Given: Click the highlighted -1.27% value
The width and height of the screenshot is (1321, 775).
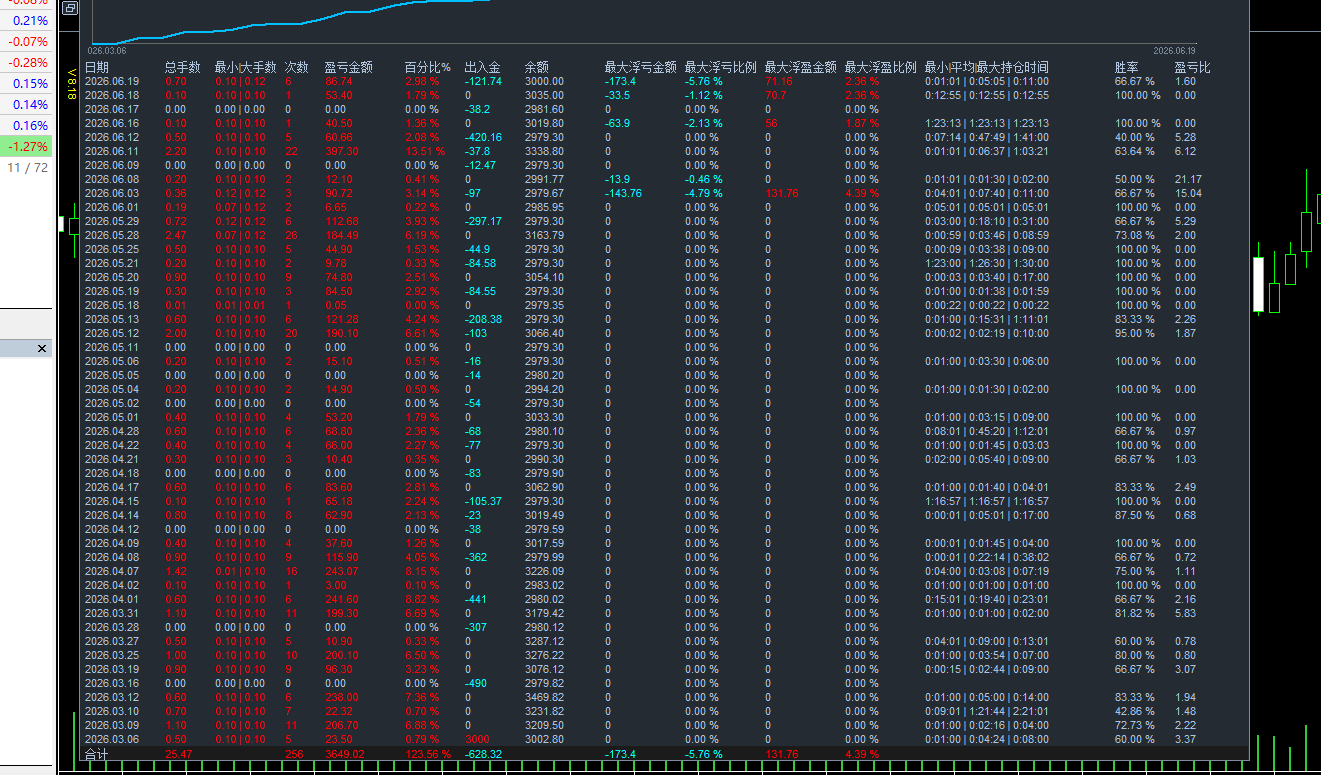Looking at the screenshot, I should 28,147.
